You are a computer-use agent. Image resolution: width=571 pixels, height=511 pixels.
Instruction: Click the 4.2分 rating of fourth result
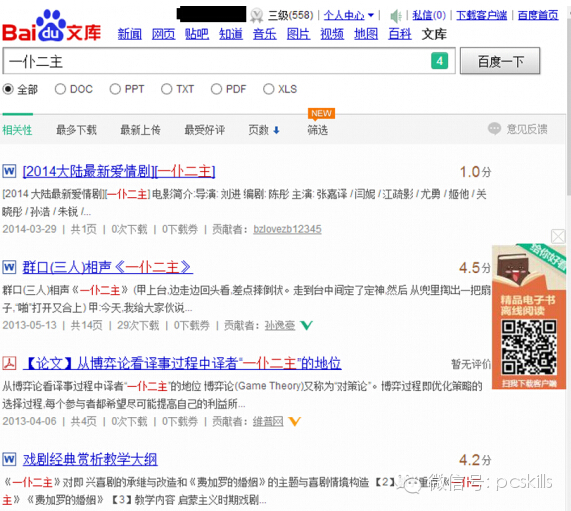(x=475, y=460)
